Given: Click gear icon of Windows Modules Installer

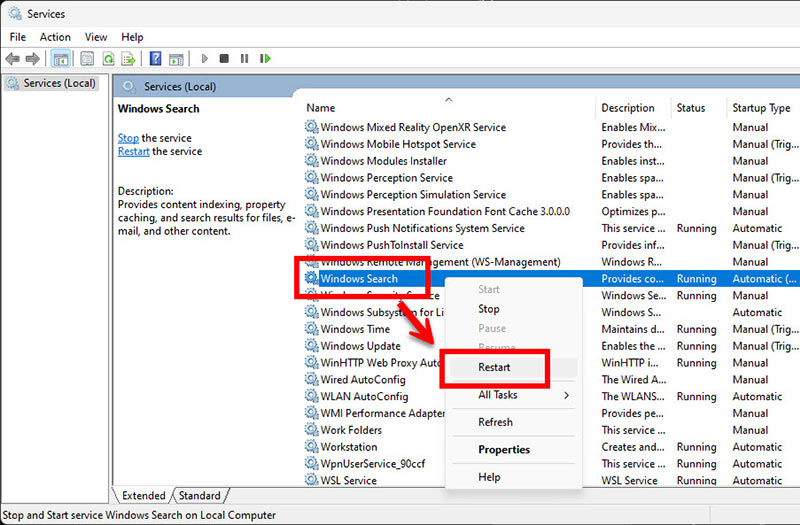Looking at the screenshot, I should click(311, 160).
